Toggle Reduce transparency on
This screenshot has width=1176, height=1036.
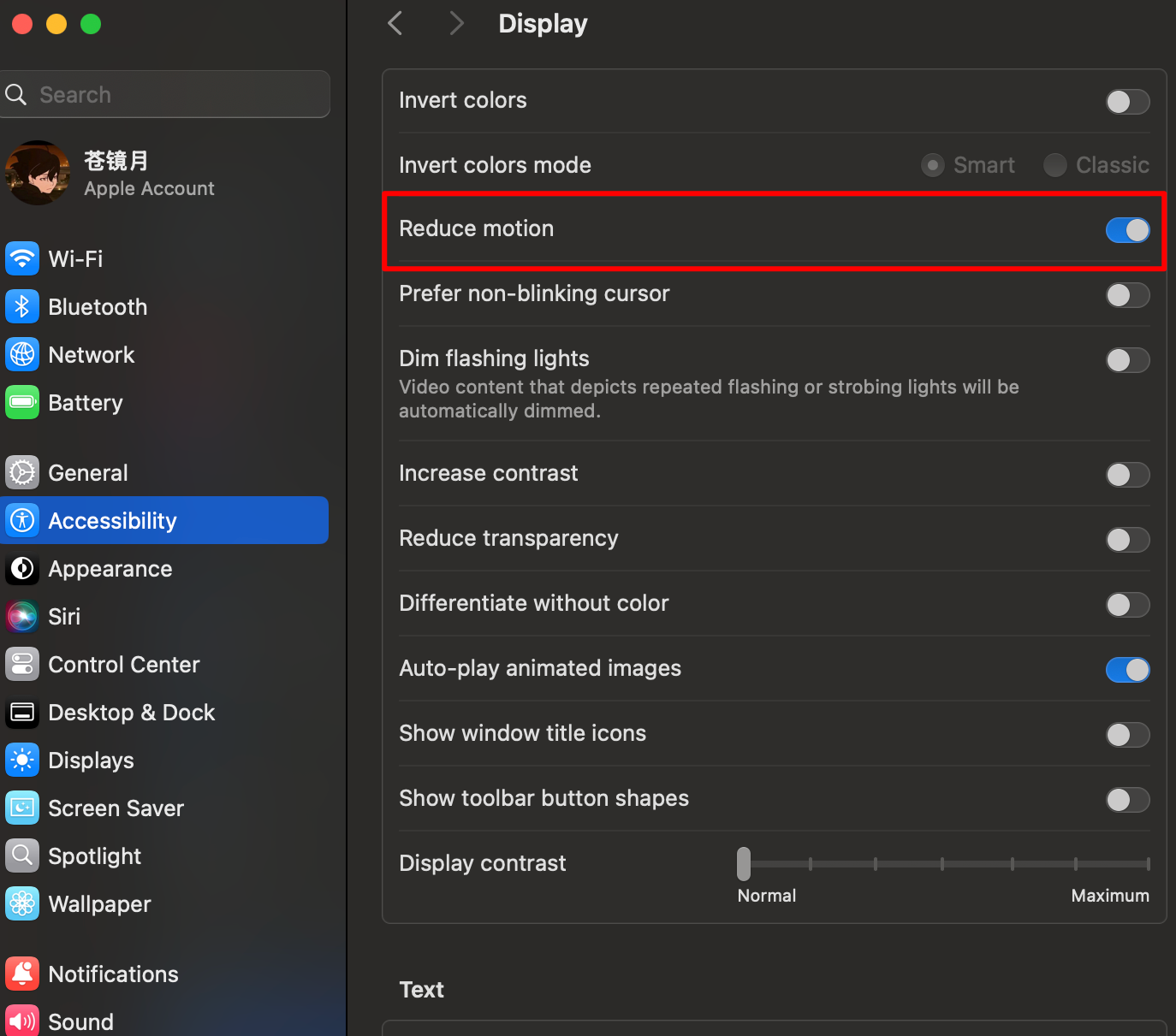[x=1127, y=540]
